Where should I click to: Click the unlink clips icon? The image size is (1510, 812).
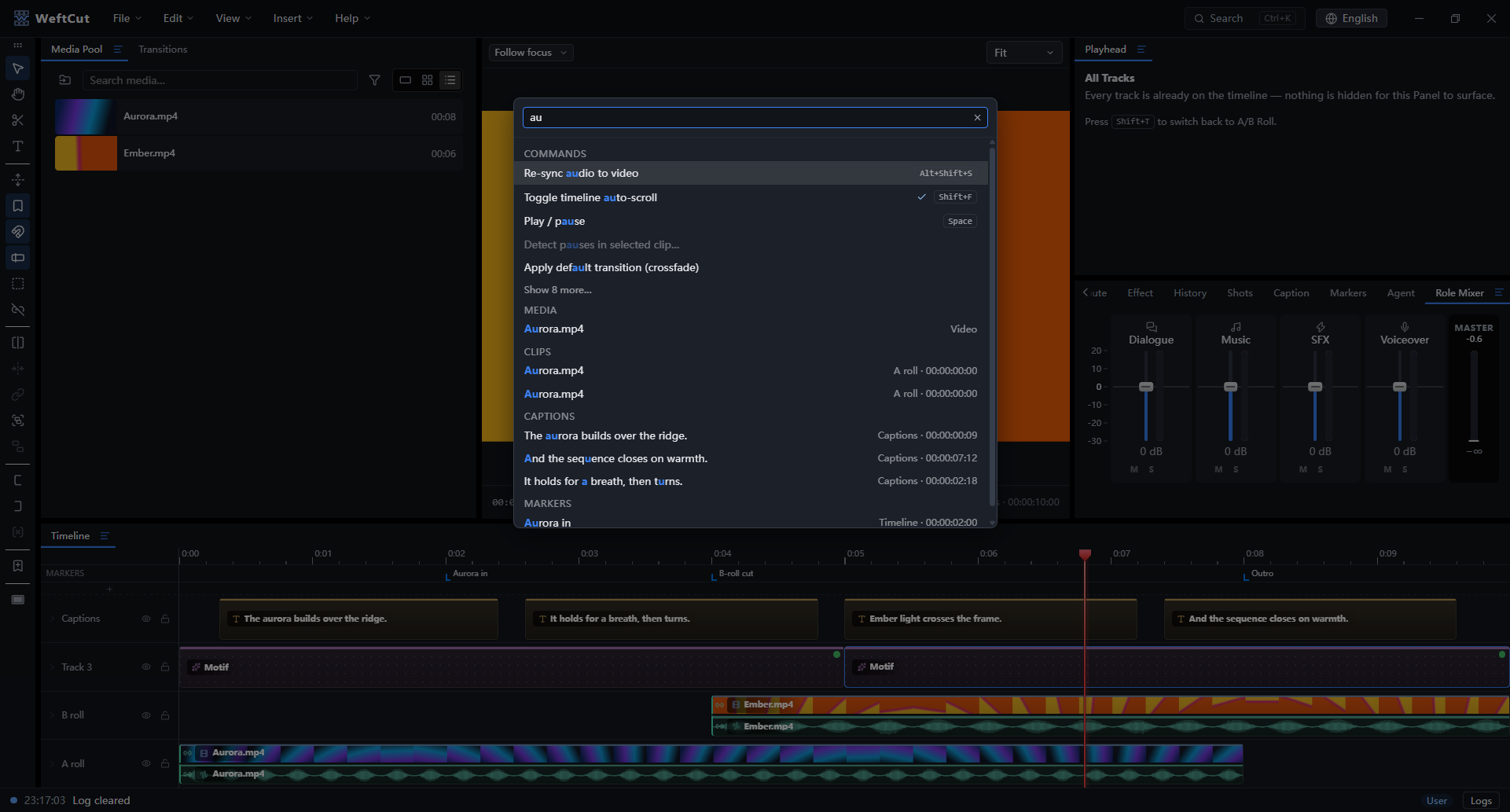(17, 310)
